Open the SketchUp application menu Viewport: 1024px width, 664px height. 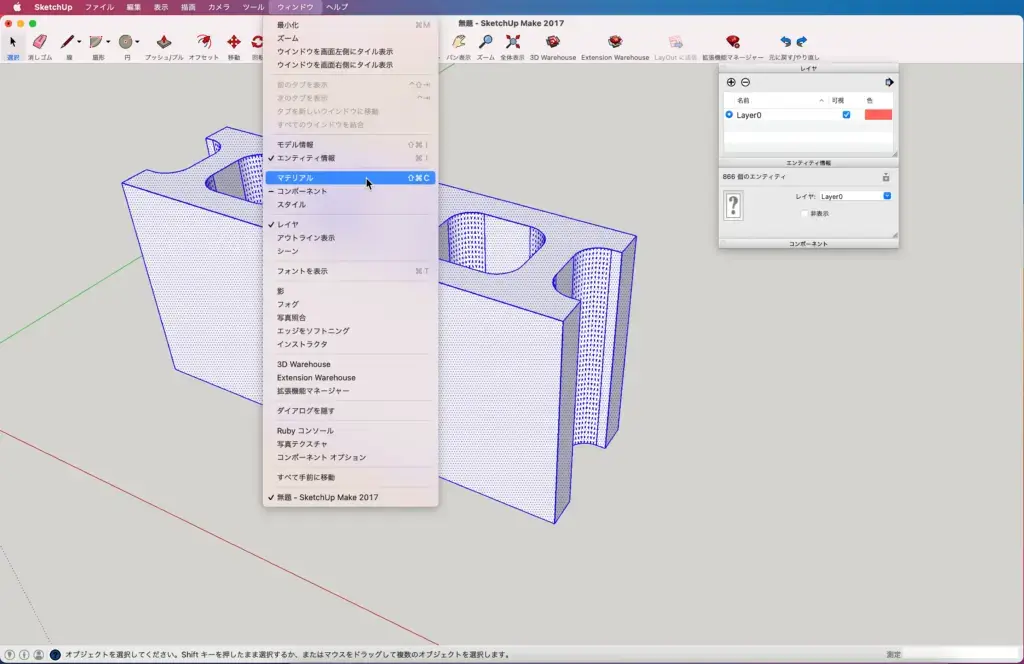(53, 7)
